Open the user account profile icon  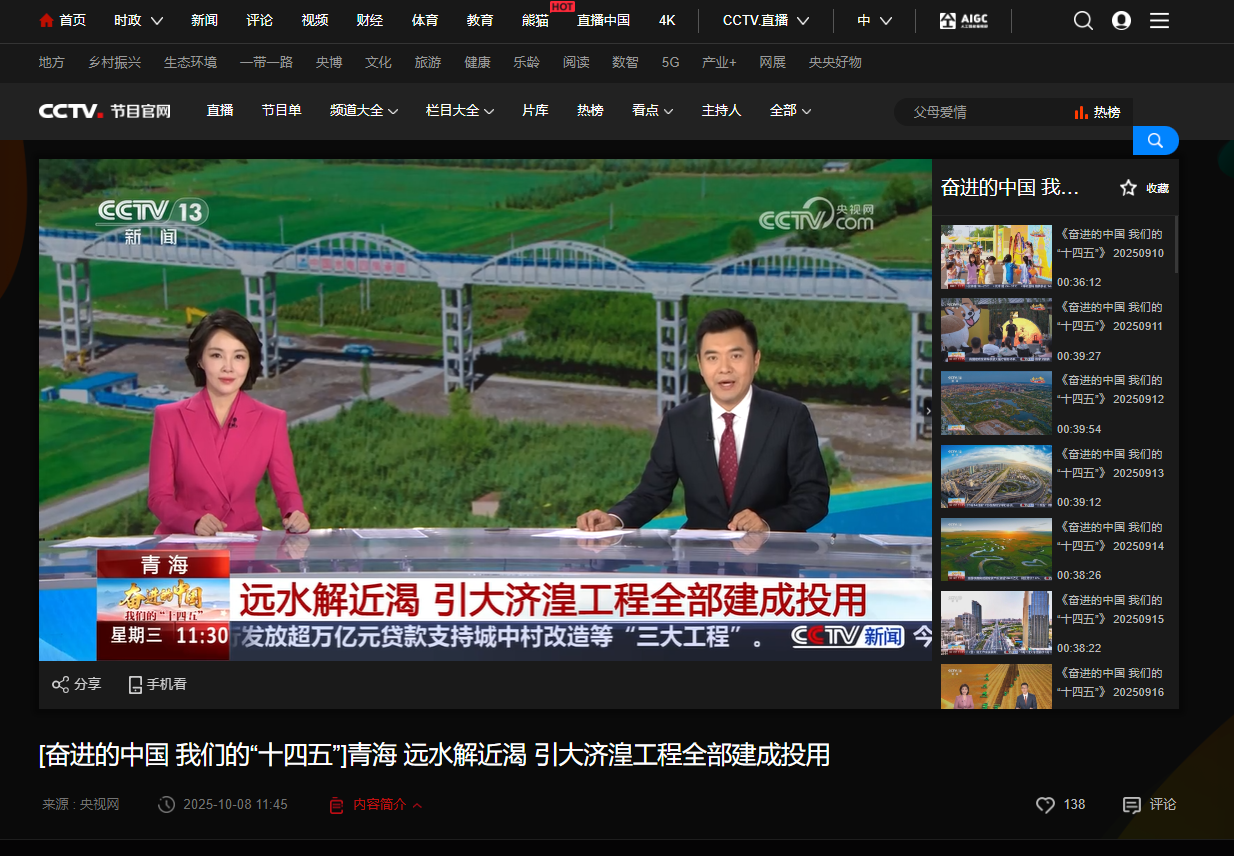[x=1121, y=21]
